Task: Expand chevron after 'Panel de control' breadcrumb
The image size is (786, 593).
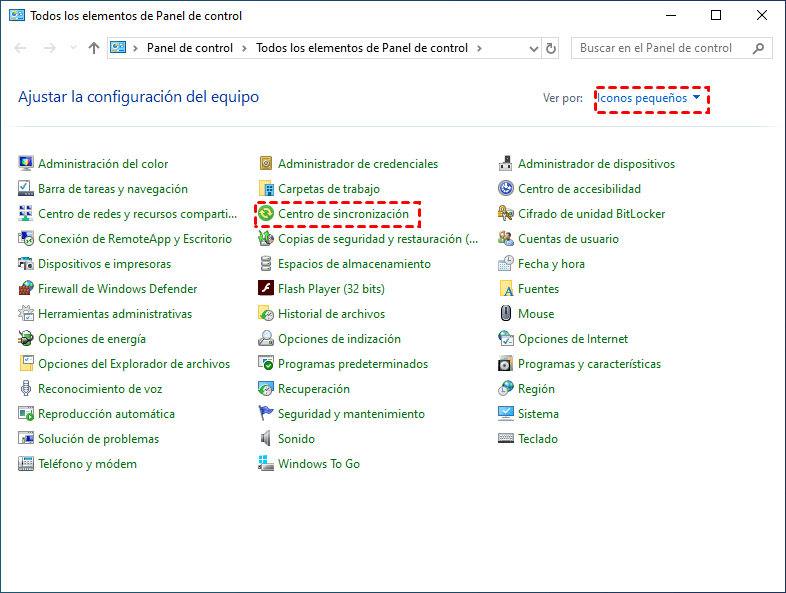Action: click(x=245, y=48)
